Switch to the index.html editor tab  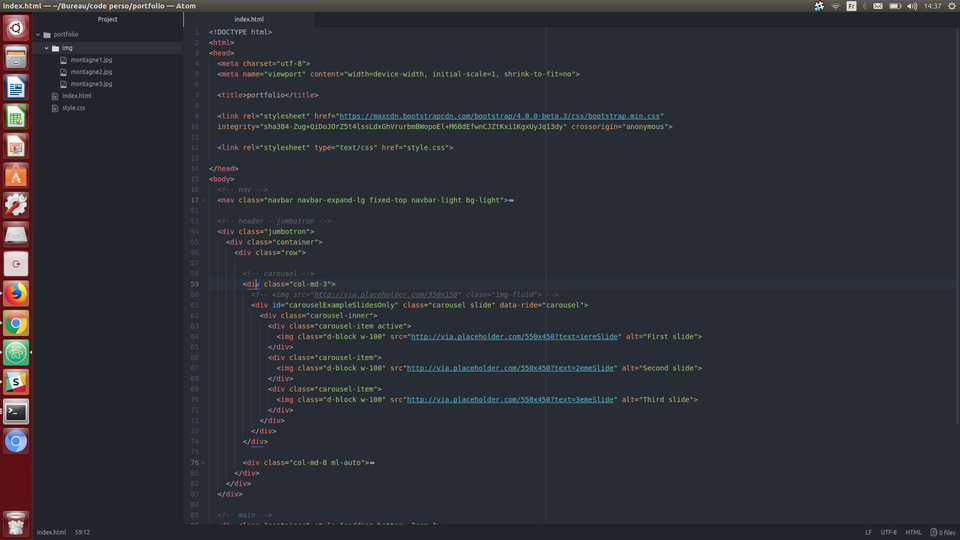point(249,20)
